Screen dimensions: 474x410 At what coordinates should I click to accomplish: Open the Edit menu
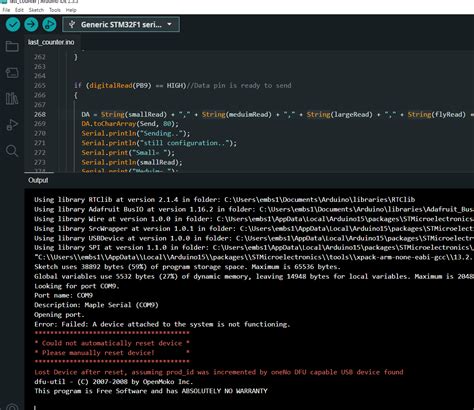tap(19, 10)
